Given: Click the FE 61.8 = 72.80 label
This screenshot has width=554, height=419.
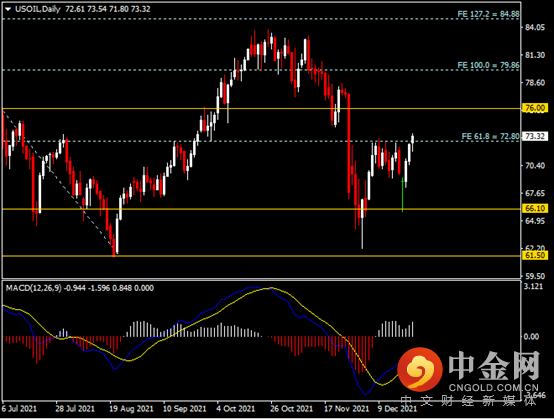Looking at the screenshot, I should click(490, 136).
